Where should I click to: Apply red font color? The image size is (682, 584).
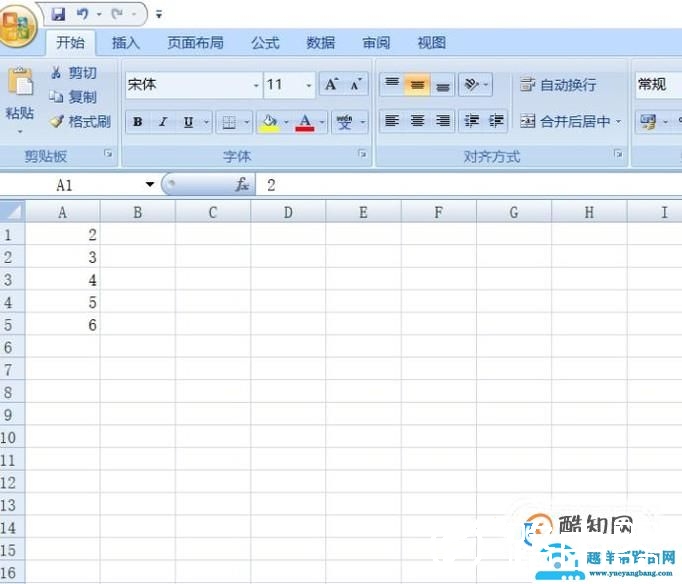[305, 122]
